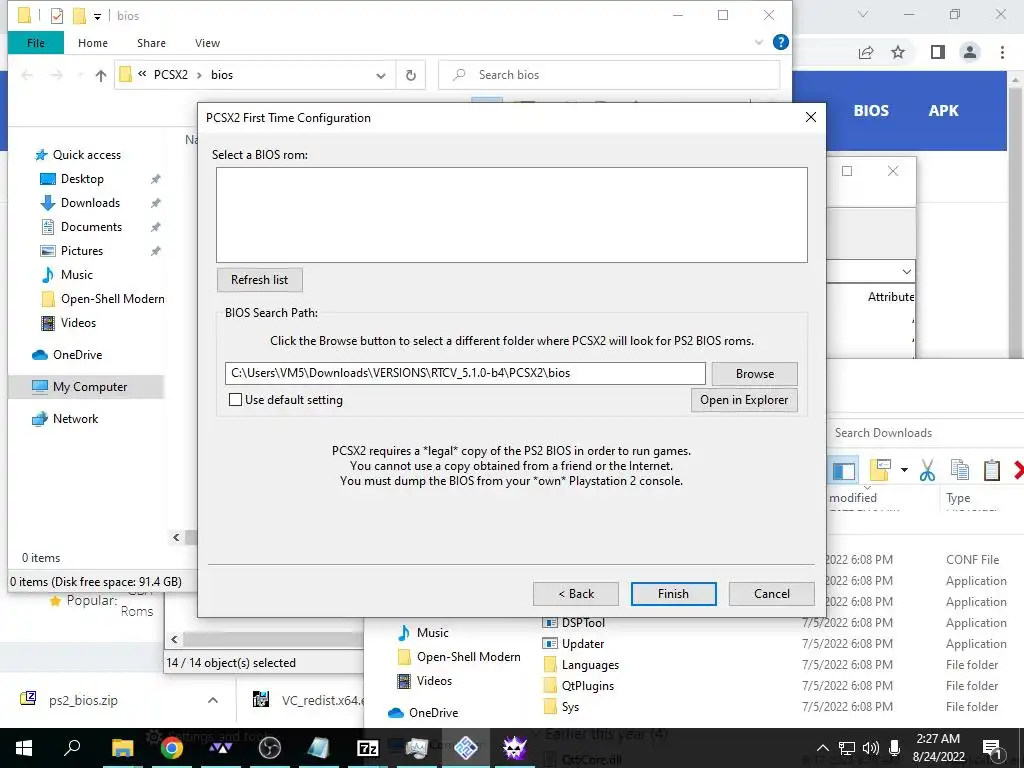This screenshot has height=768, width=1024.
Task: Open Downloads in bios Explorer sidebar
Action: point(90,203)
